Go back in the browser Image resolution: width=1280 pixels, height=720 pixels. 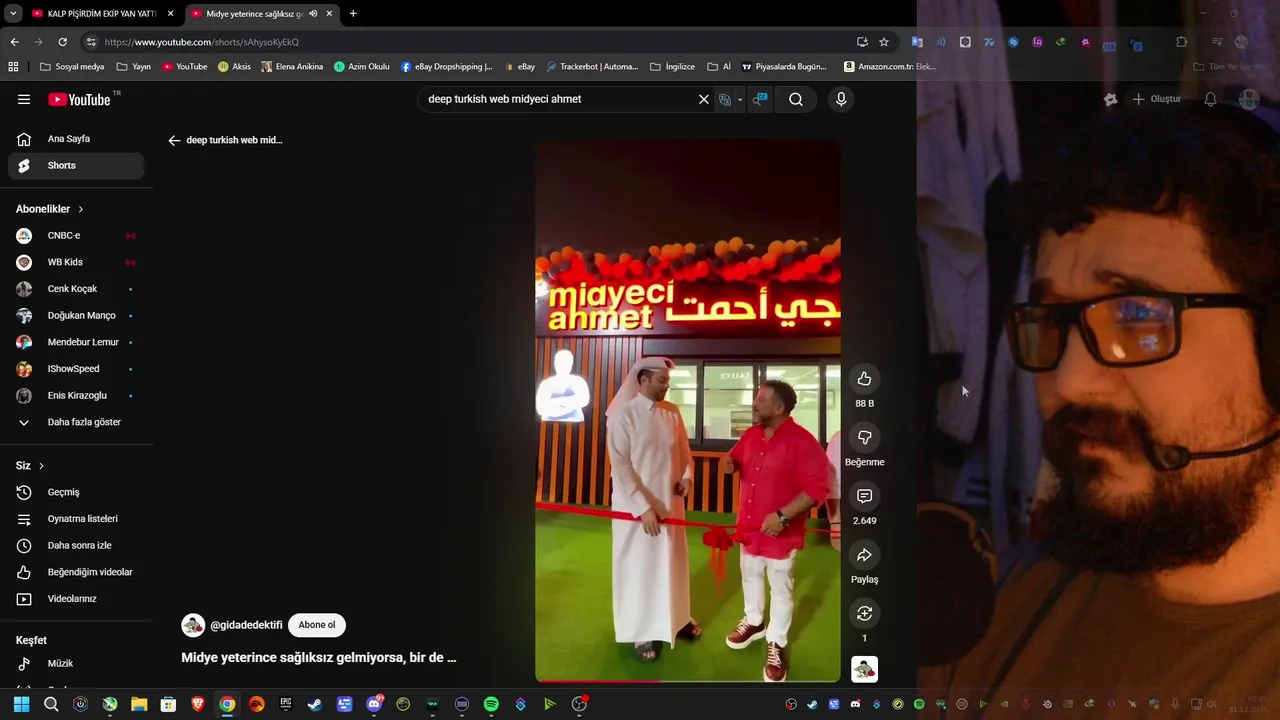coord(14,42)
